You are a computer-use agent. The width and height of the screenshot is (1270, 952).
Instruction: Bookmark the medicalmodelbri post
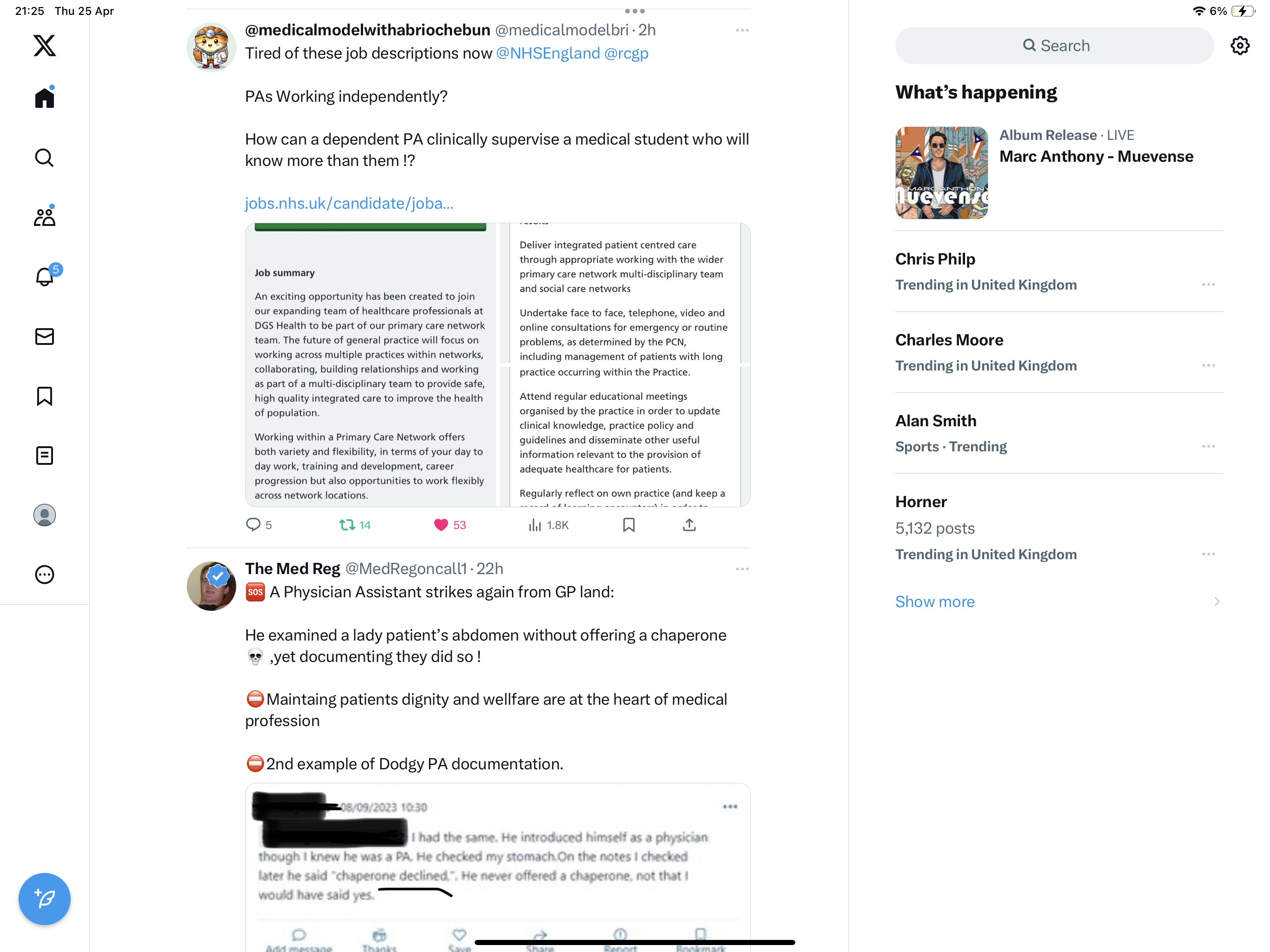[628, 525]
